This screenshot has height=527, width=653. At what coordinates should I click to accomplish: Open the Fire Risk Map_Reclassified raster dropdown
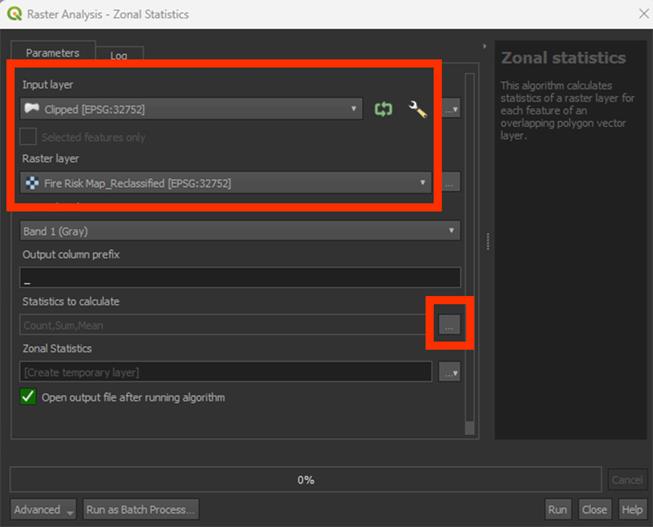point(422,183)
